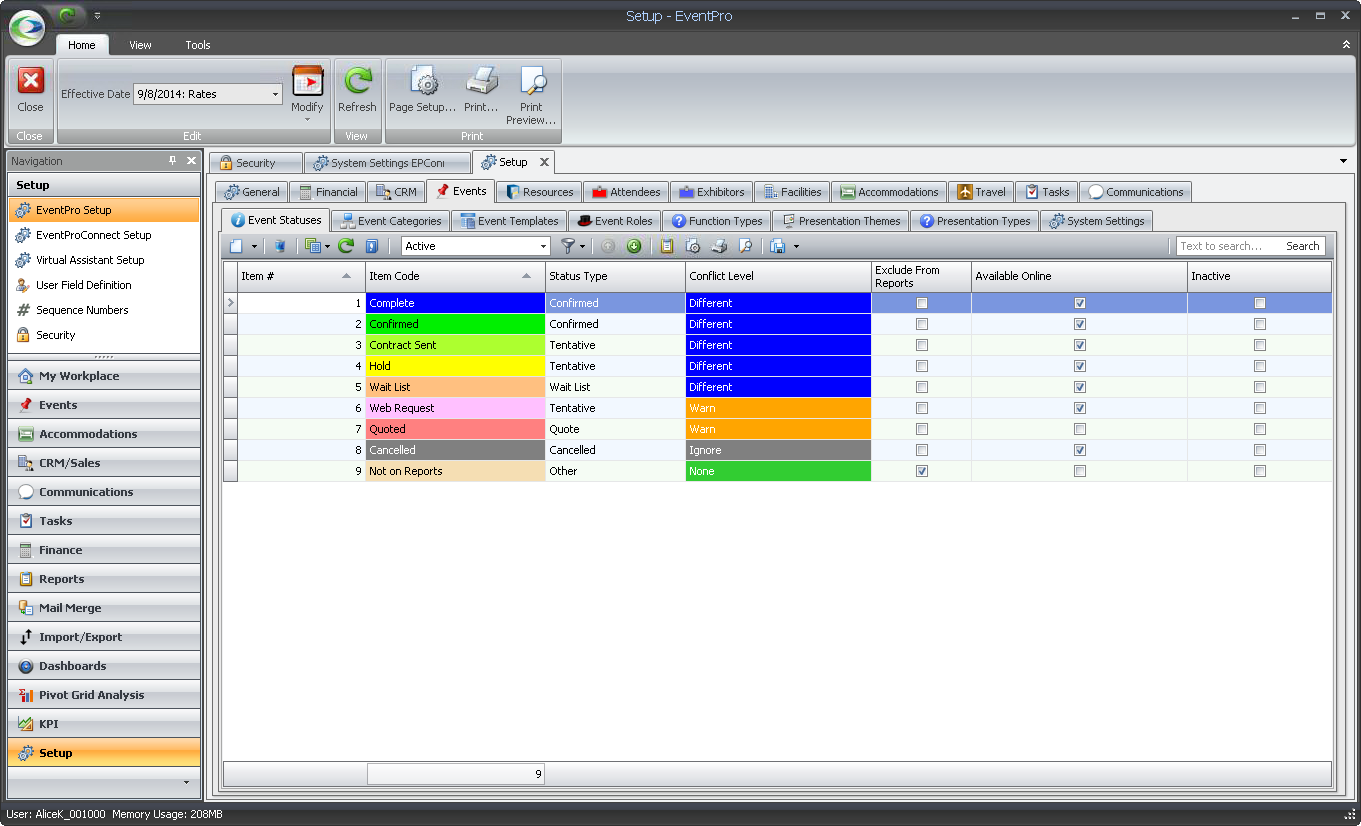Click the green refresh icon in grid toolbar
Screen dimensions: 1361x826
(346, 246)
